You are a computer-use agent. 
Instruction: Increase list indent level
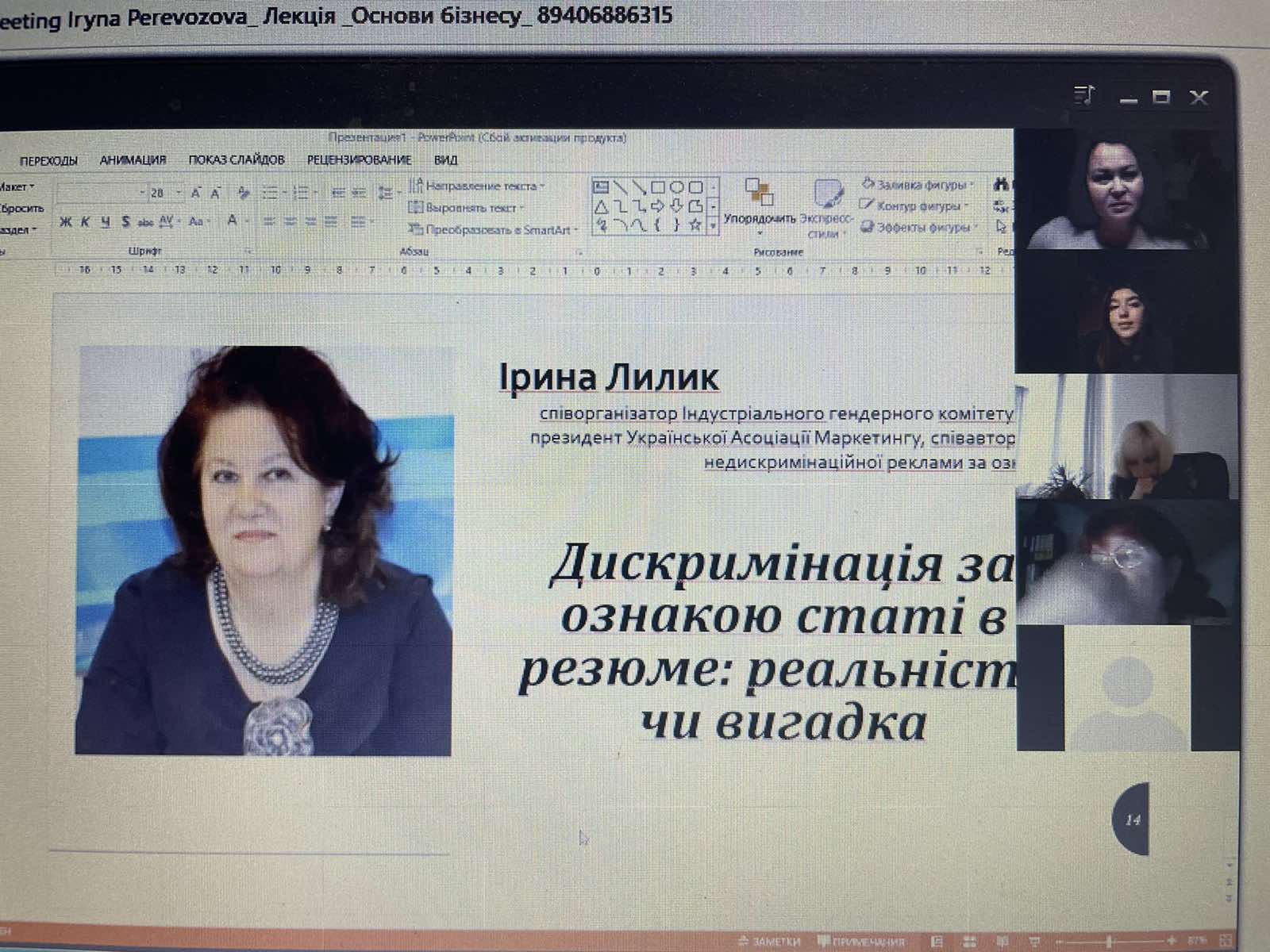pos(359,193)
